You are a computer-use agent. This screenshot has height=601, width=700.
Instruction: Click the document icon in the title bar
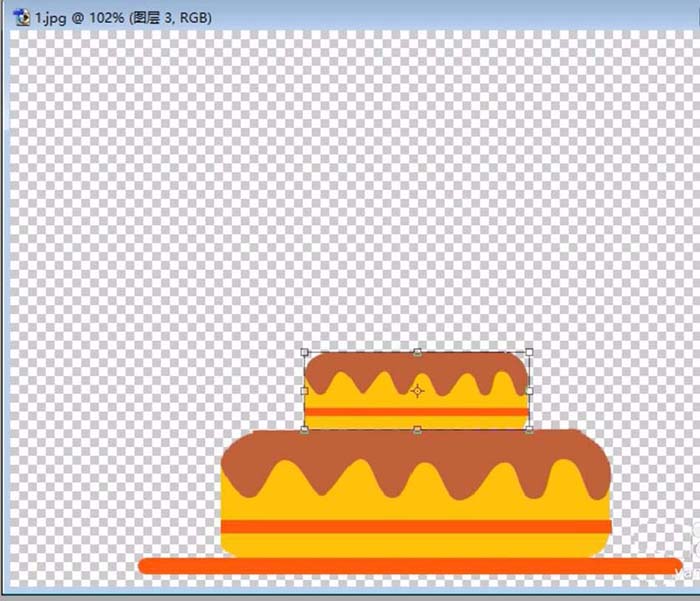[x=20, y=17]
